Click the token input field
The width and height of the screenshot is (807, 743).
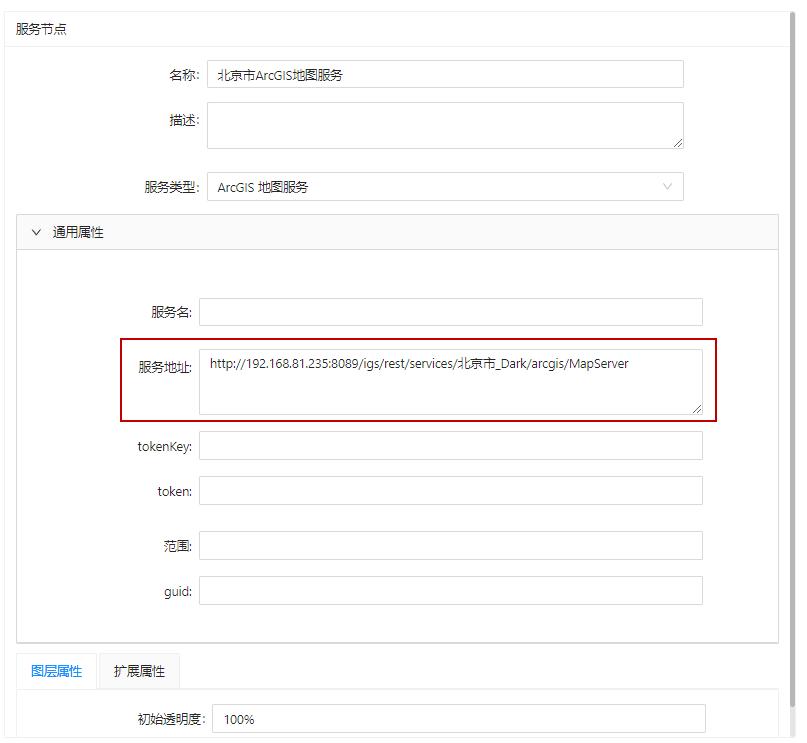click(451, 491)
